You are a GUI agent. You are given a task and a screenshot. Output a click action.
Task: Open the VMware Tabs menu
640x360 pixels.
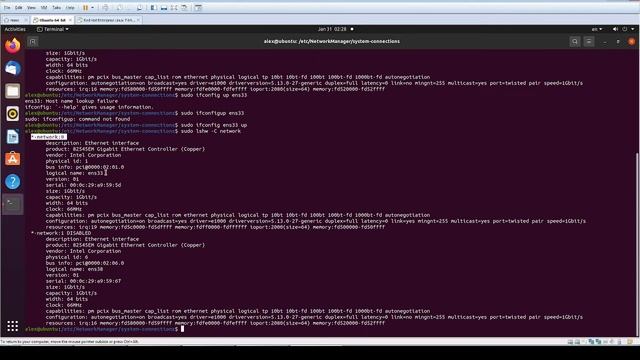click(x=57, y=8)
